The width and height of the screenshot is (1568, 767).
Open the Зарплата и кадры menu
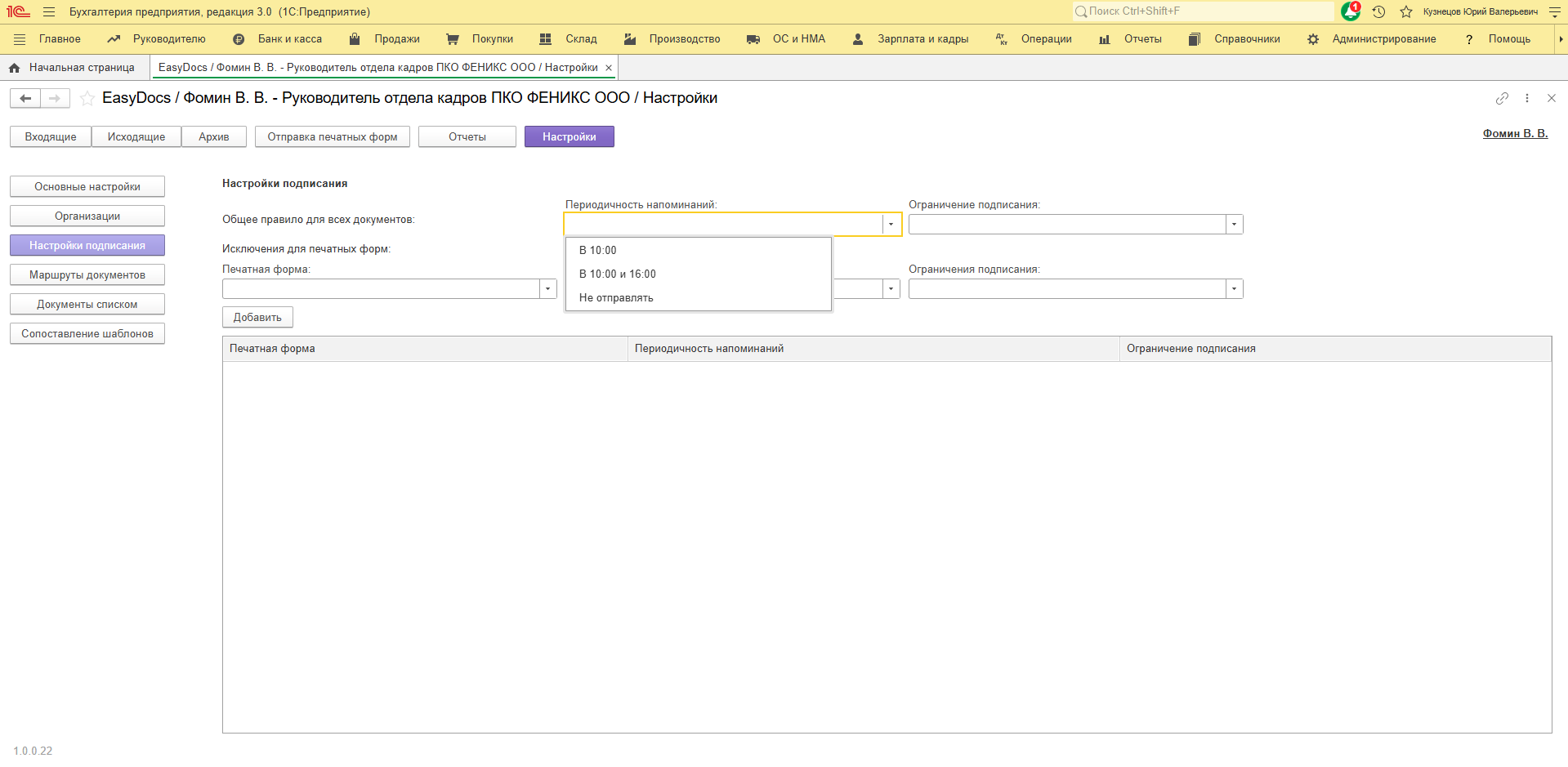click(x=922, y=39)
